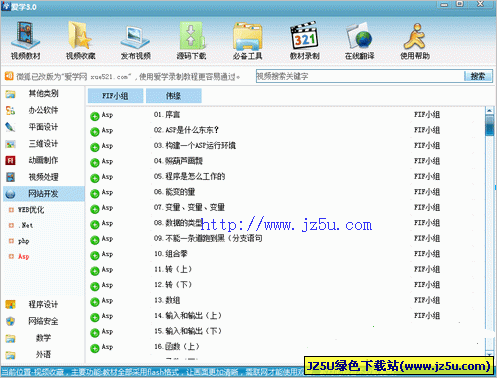Click green plus icon for 10.组合拳
This screenshot has width=497, height=378.
pos(95,255)
